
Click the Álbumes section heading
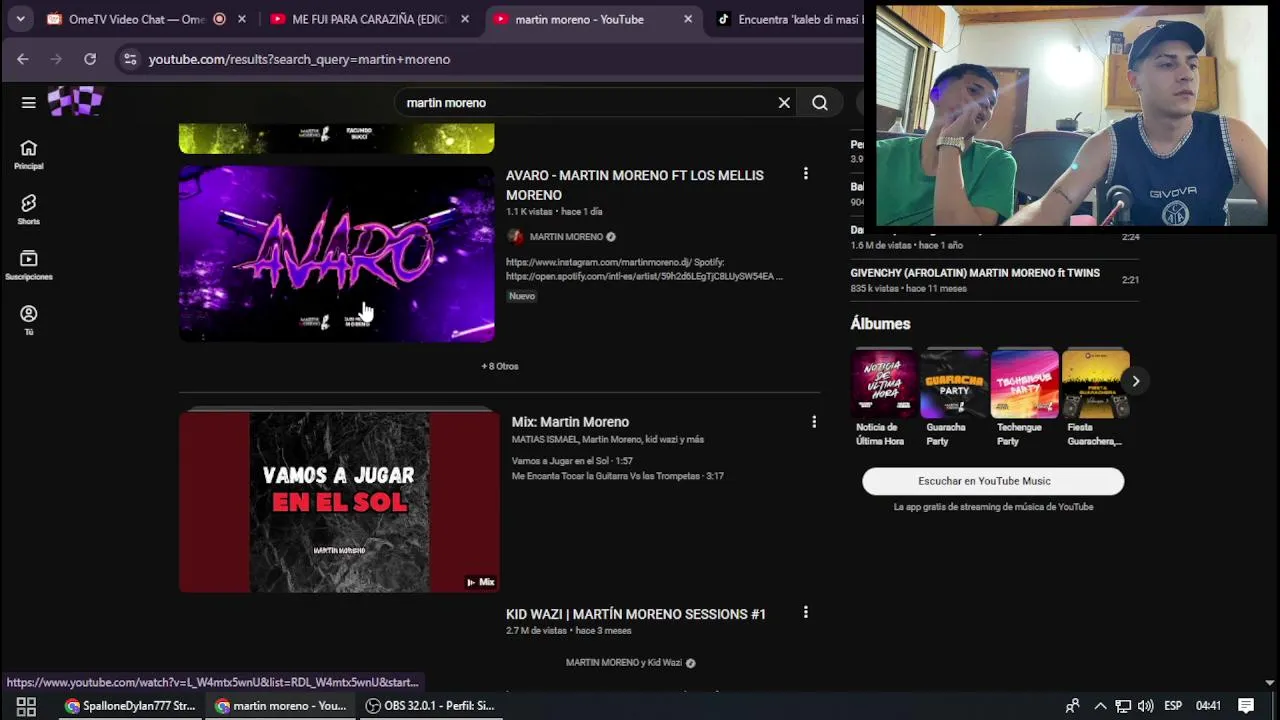[880, 324]
